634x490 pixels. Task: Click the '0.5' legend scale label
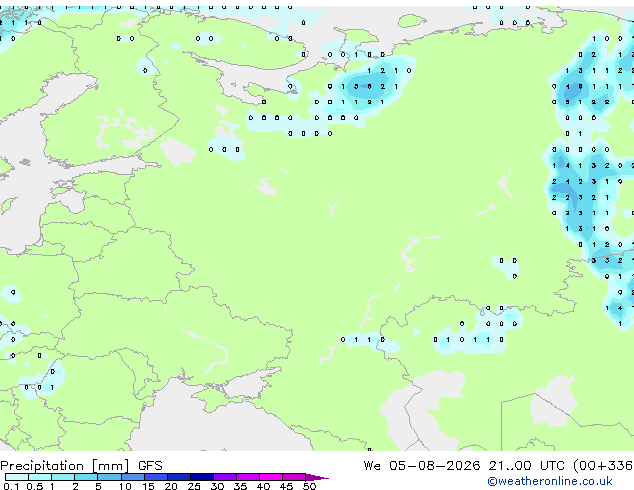[34, 486]
